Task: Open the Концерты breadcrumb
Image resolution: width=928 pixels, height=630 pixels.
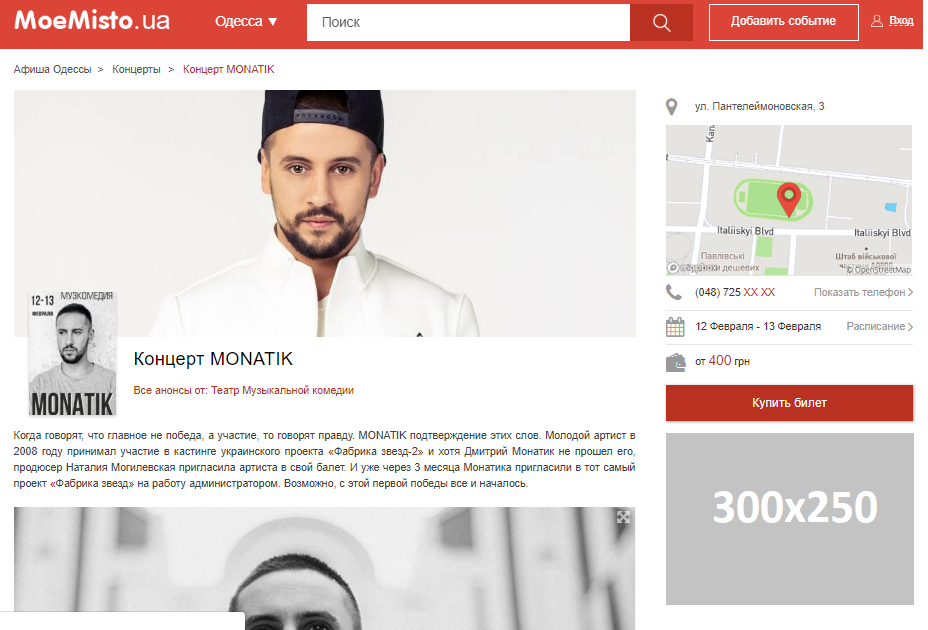Action: pos(136,69)
